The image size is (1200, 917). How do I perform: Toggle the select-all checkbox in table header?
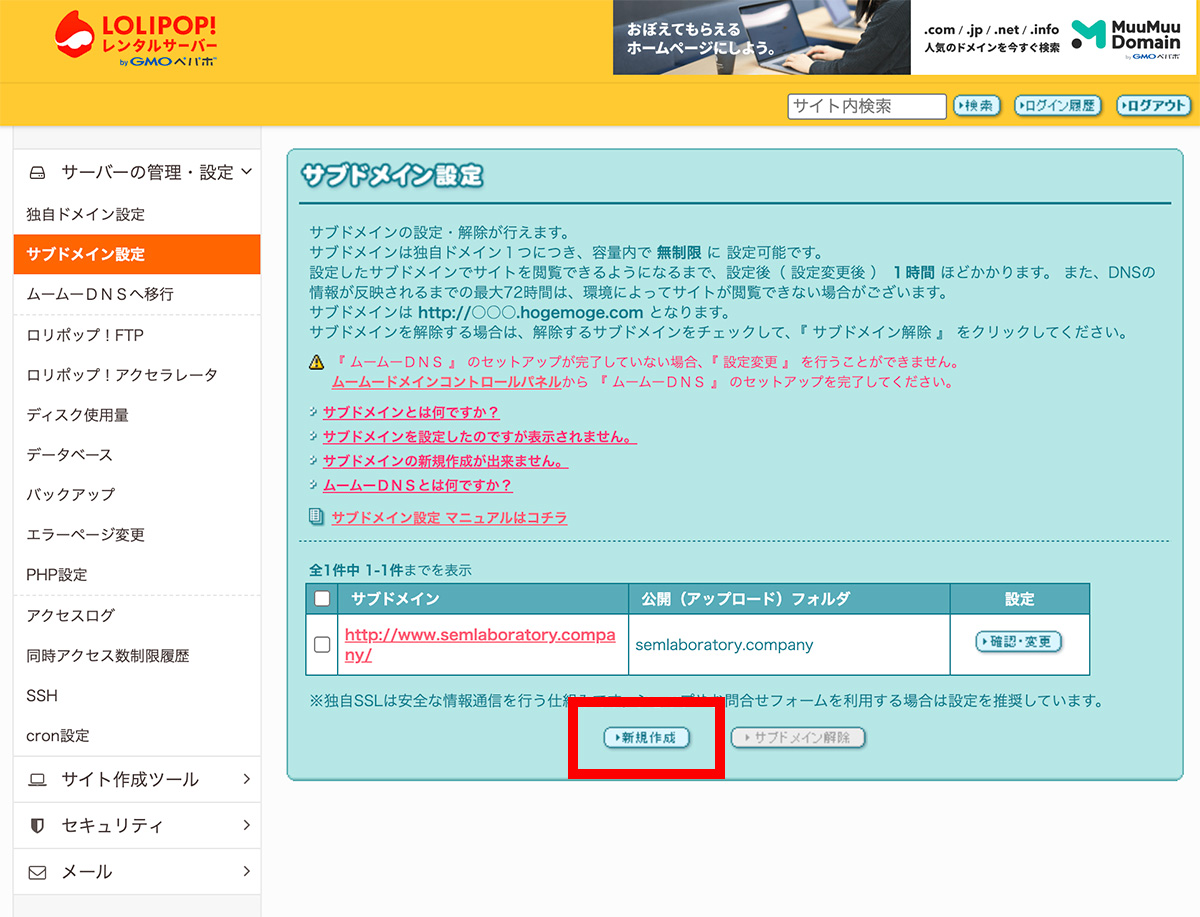coord(322,599)
